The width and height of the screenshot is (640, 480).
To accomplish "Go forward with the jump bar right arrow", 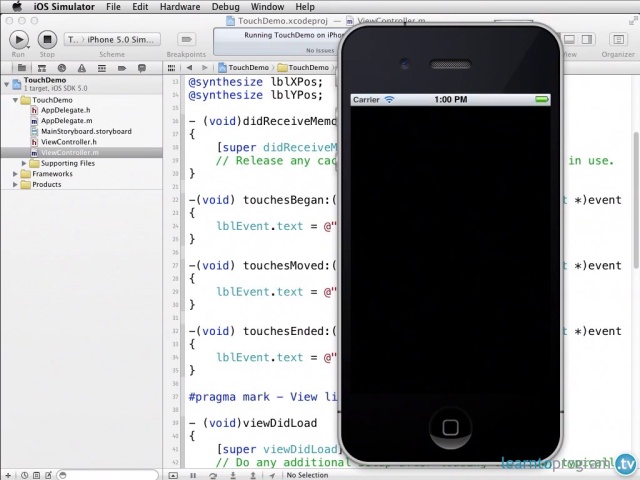I will pyautogui.click(x=205, y=68).
